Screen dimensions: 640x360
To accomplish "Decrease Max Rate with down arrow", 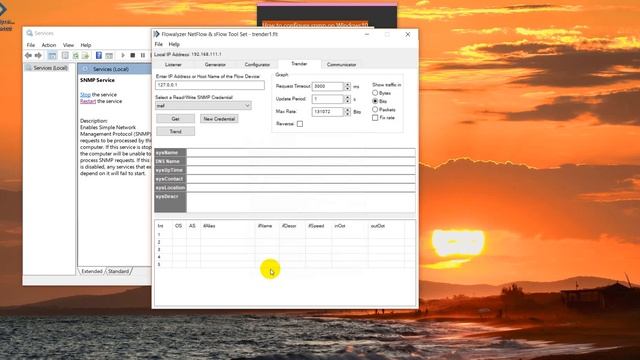I will point(347,114).
